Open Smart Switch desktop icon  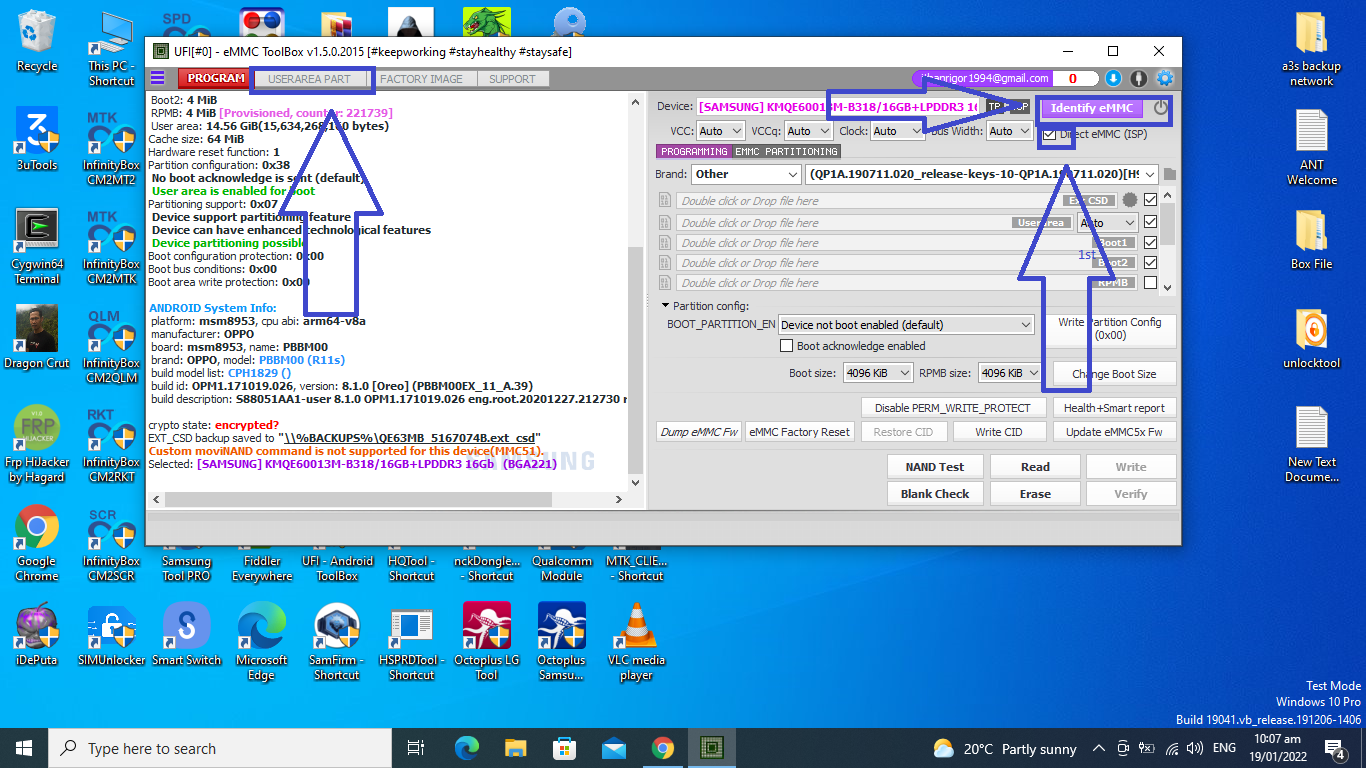pos(186,635)
